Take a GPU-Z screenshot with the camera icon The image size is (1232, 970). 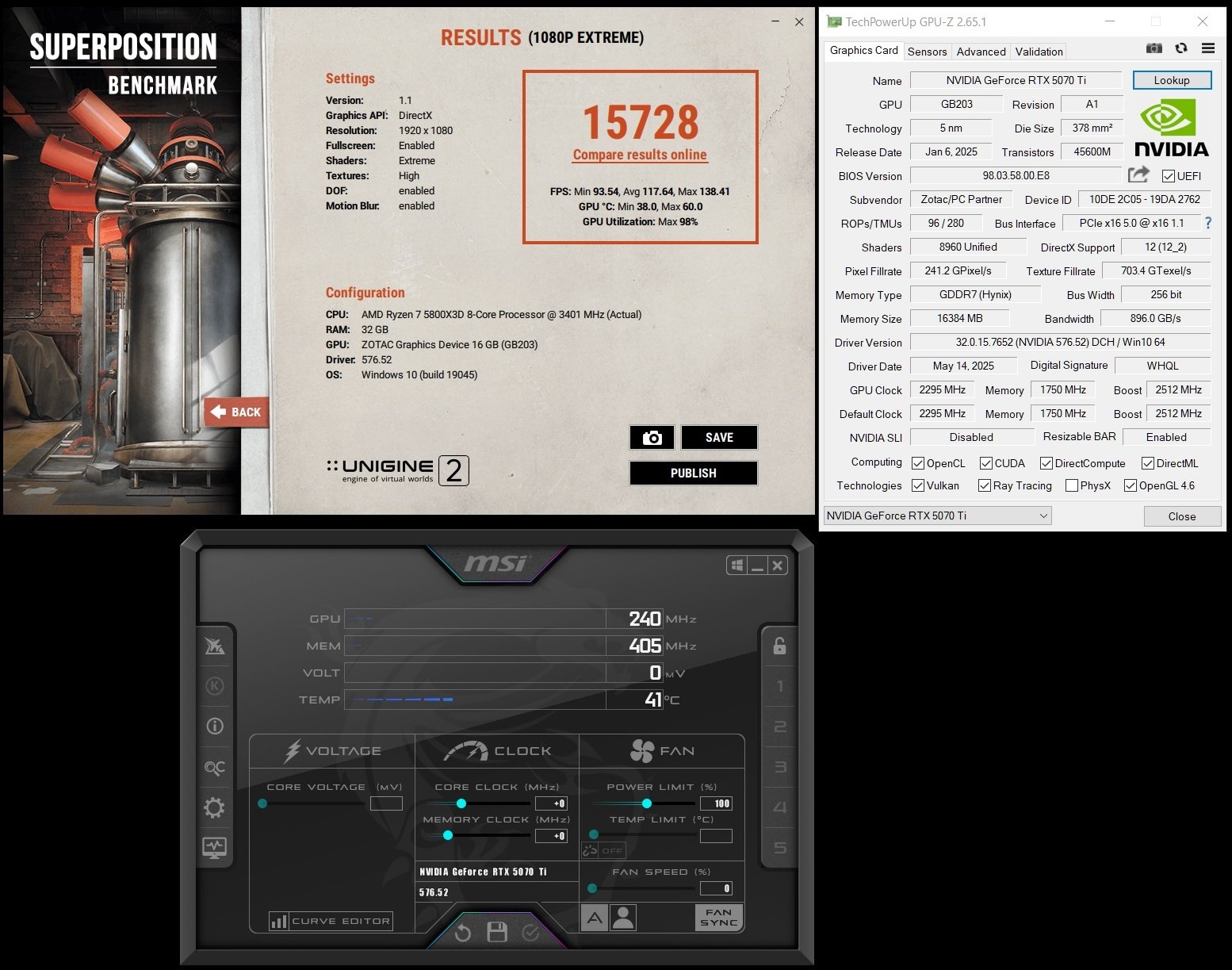[x=1154, y=48]
